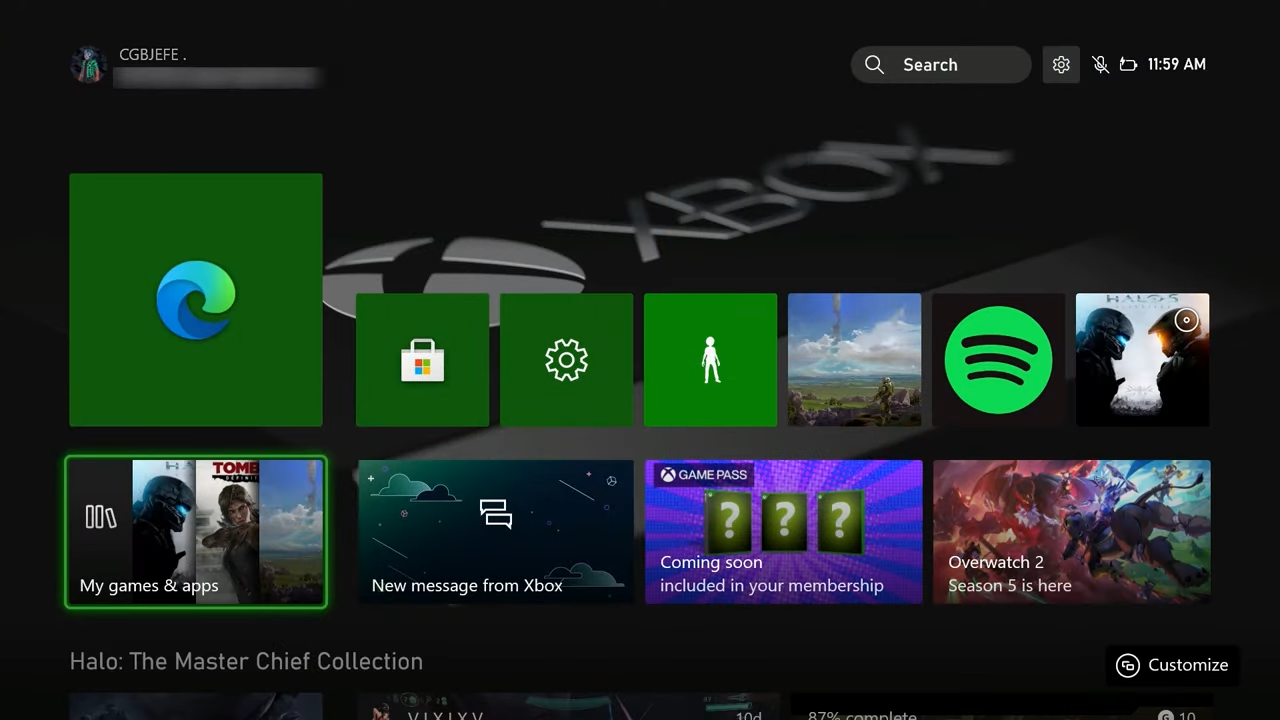Launch the landscape game tile beside Spotify
1280x720 pixels.
click(x=854, y=360)
